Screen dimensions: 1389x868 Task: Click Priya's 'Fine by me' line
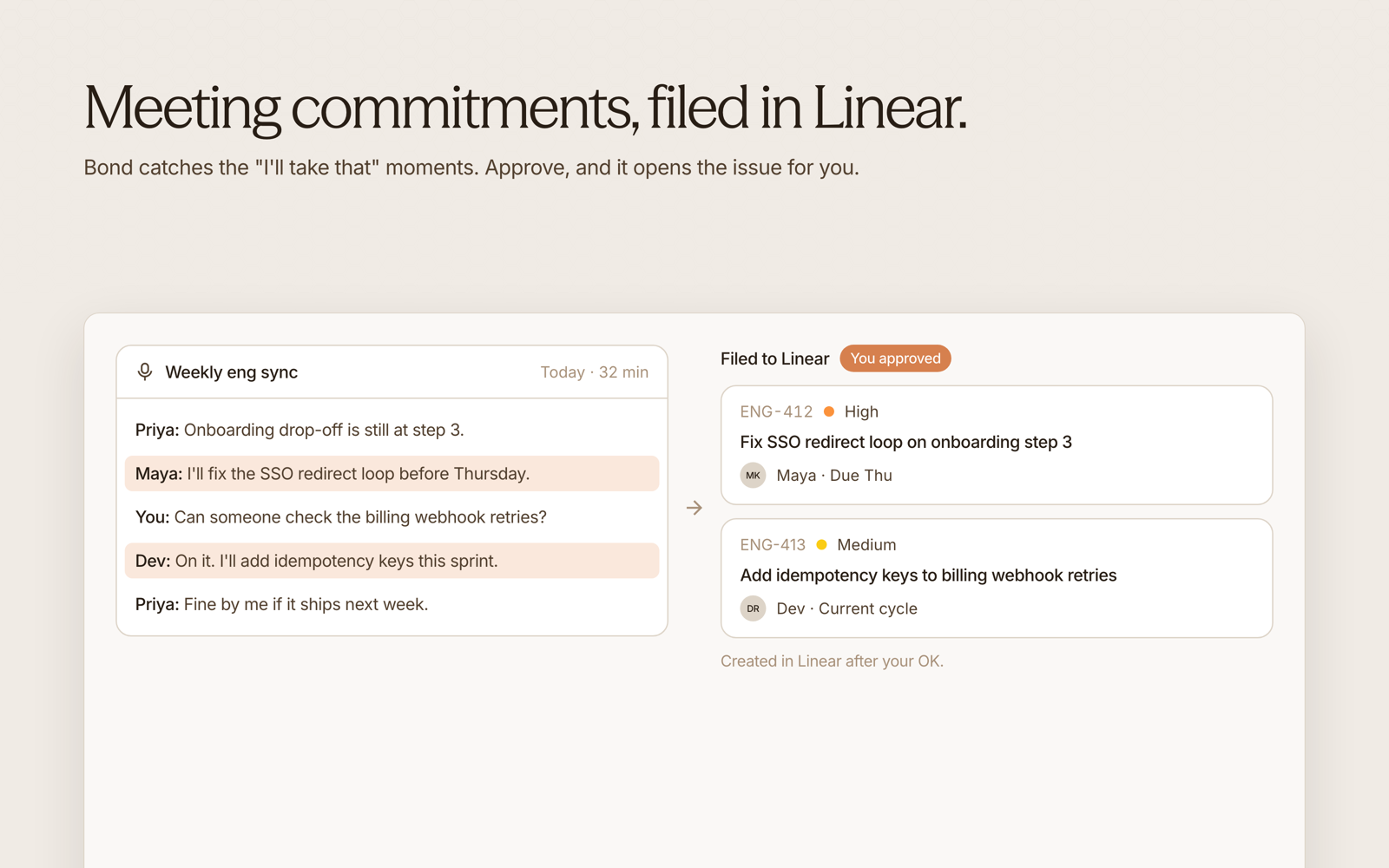(281, 604)
